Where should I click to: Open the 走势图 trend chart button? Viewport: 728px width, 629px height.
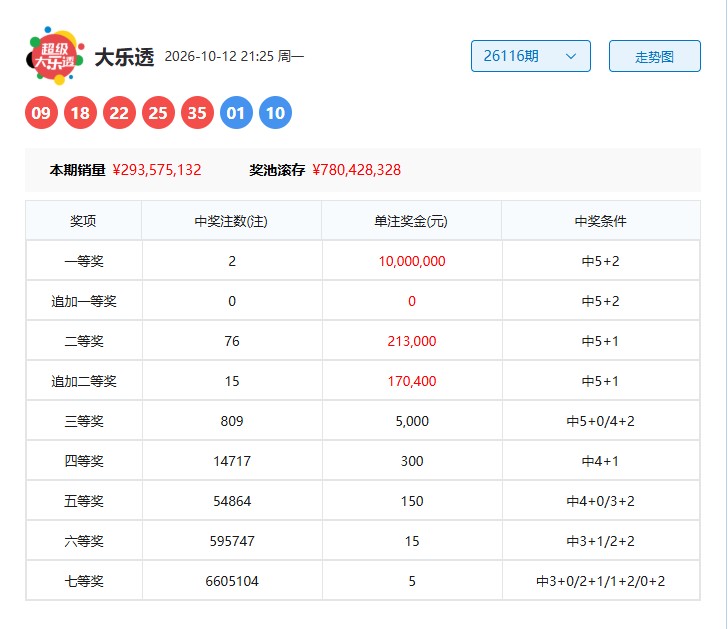click(655, 56)
